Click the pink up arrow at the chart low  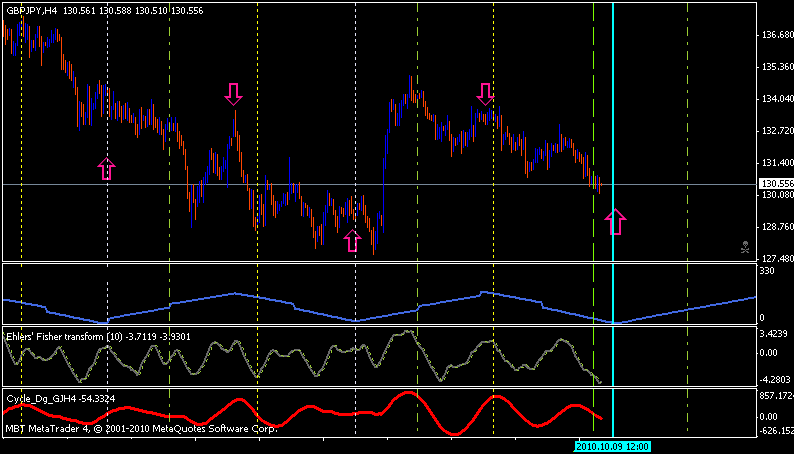[352, 240]
